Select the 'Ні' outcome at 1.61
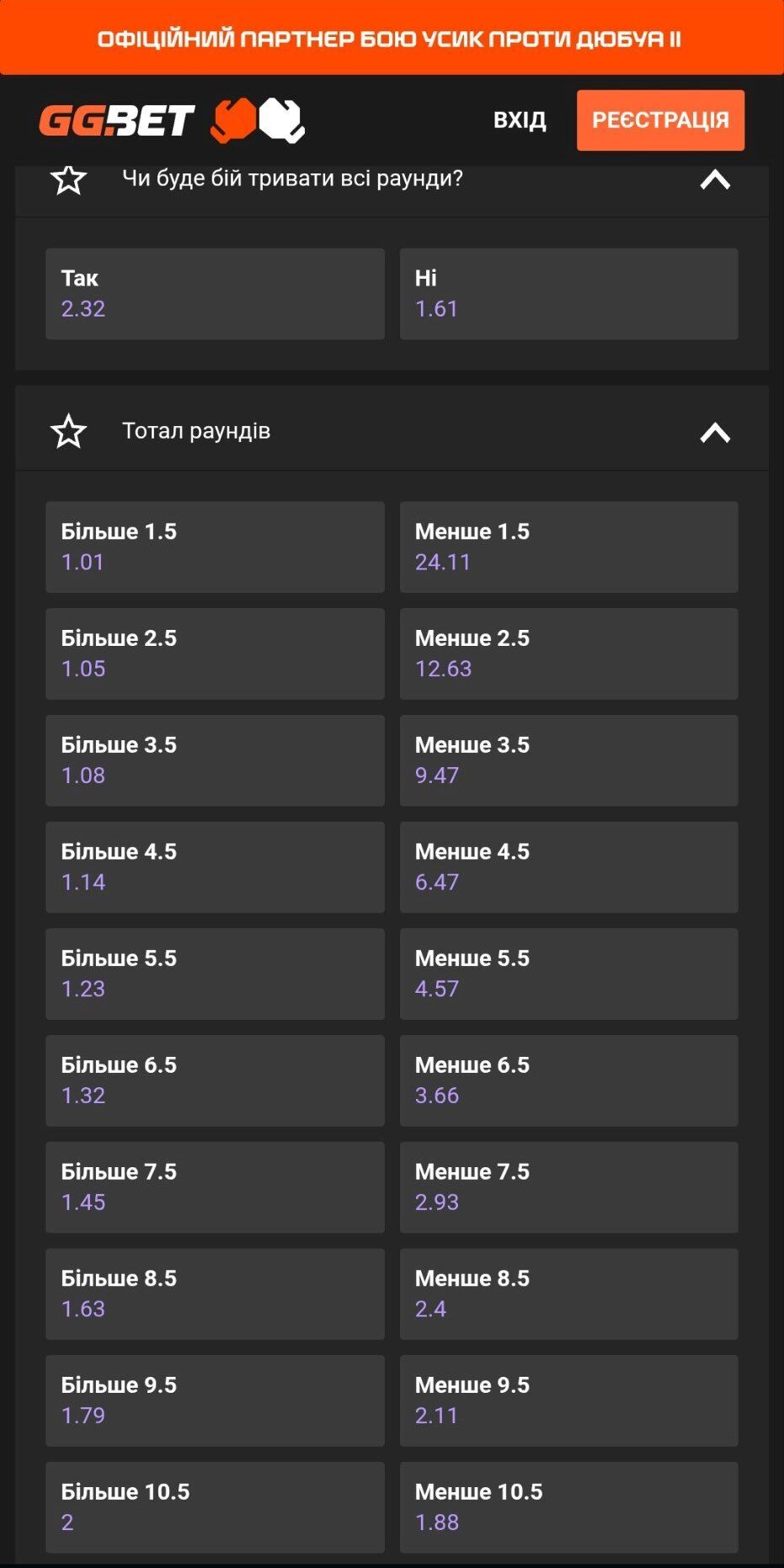 click(569, 294)
